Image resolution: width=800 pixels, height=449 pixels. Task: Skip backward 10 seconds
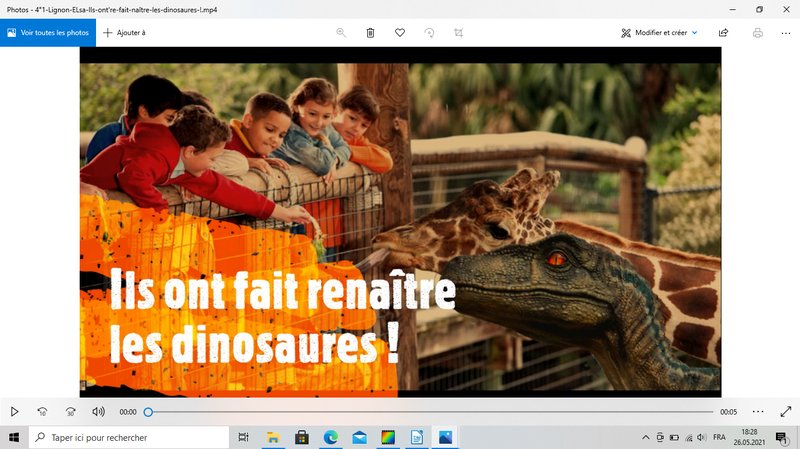pyautogui.click(x=42, y=411)
